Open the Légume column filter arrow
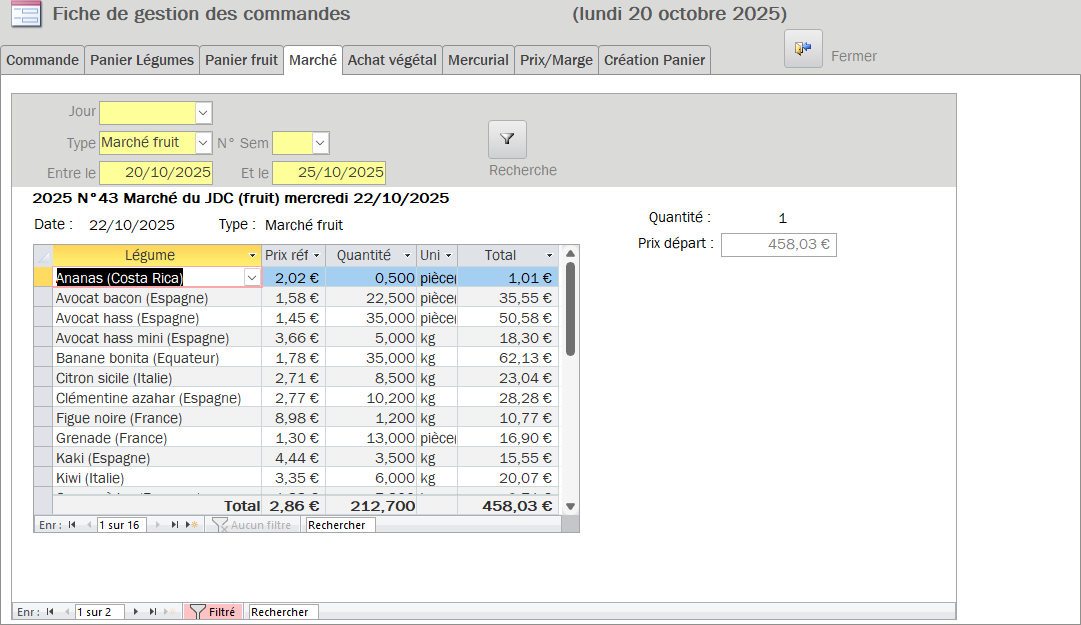This screenshot has height=625, width=1081. pos(252,256)
